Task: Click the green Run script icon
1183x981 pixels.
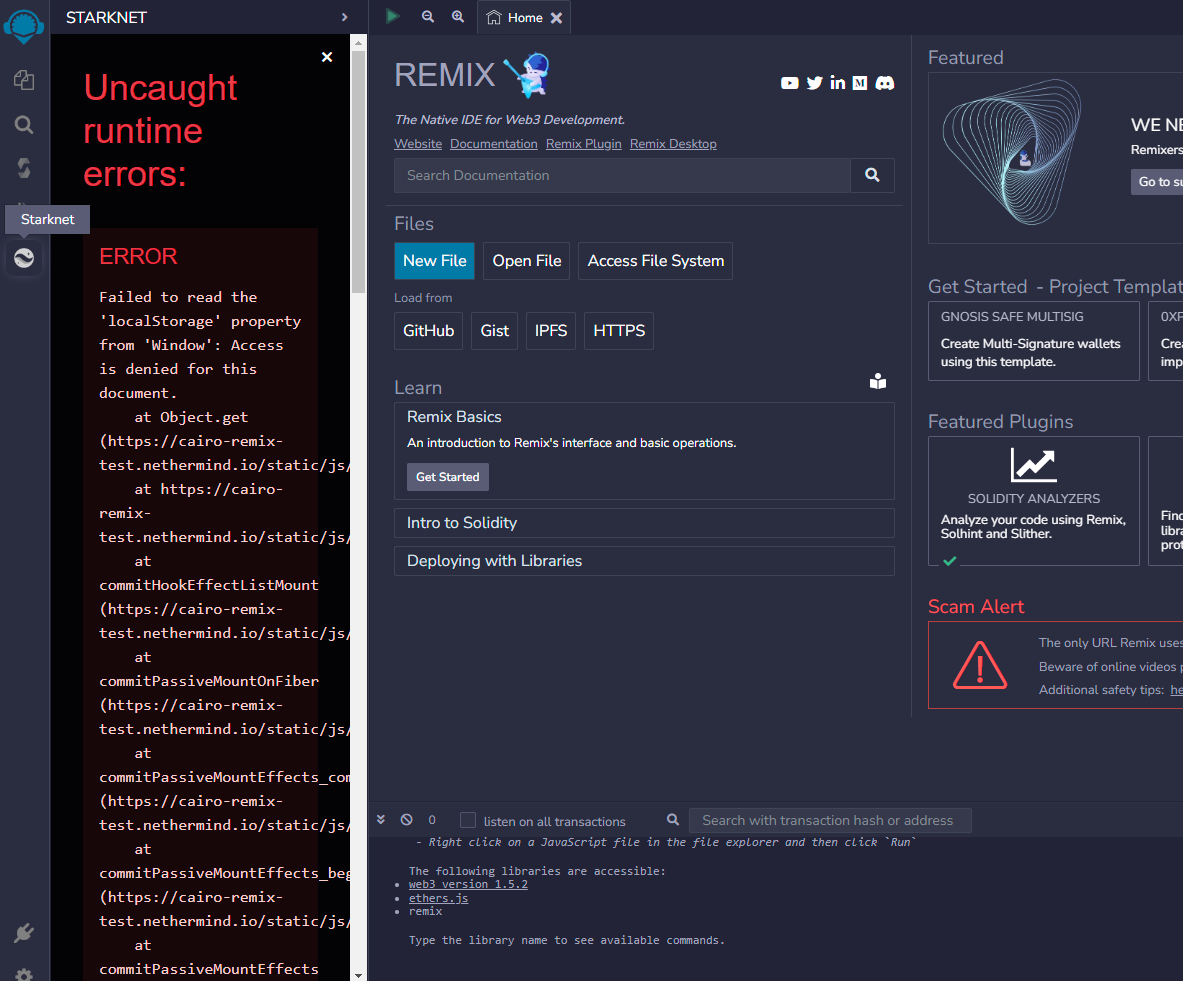Action: 392,17
